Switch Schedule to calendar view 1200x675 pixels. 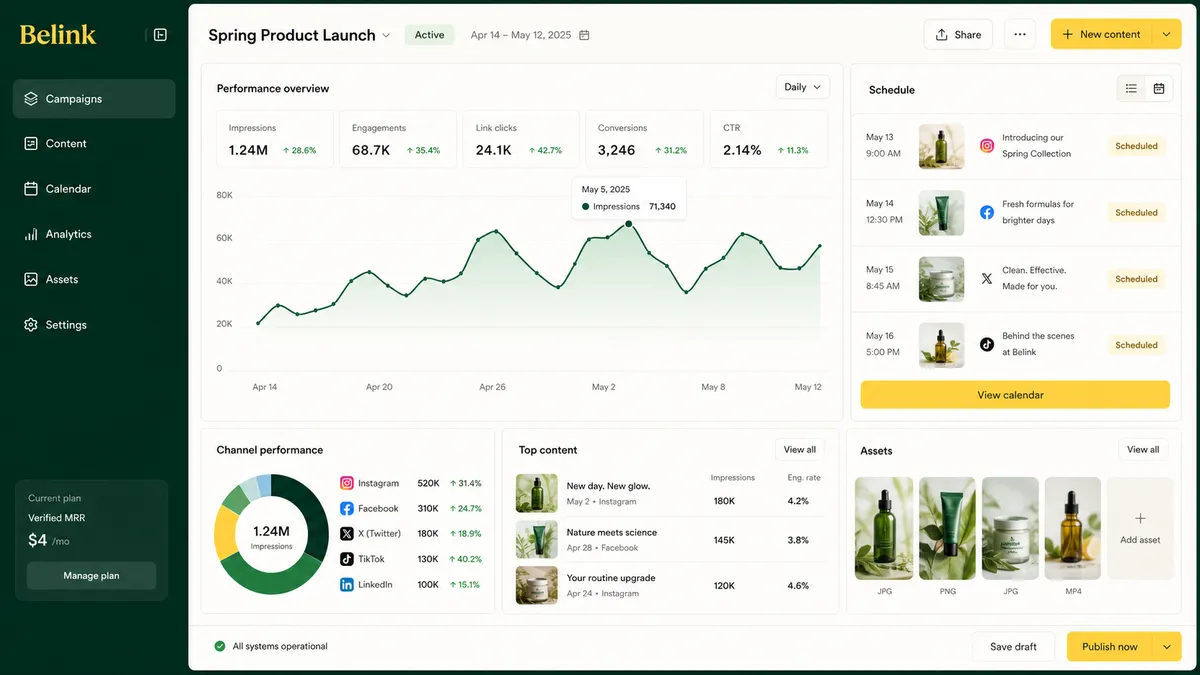1159,89
